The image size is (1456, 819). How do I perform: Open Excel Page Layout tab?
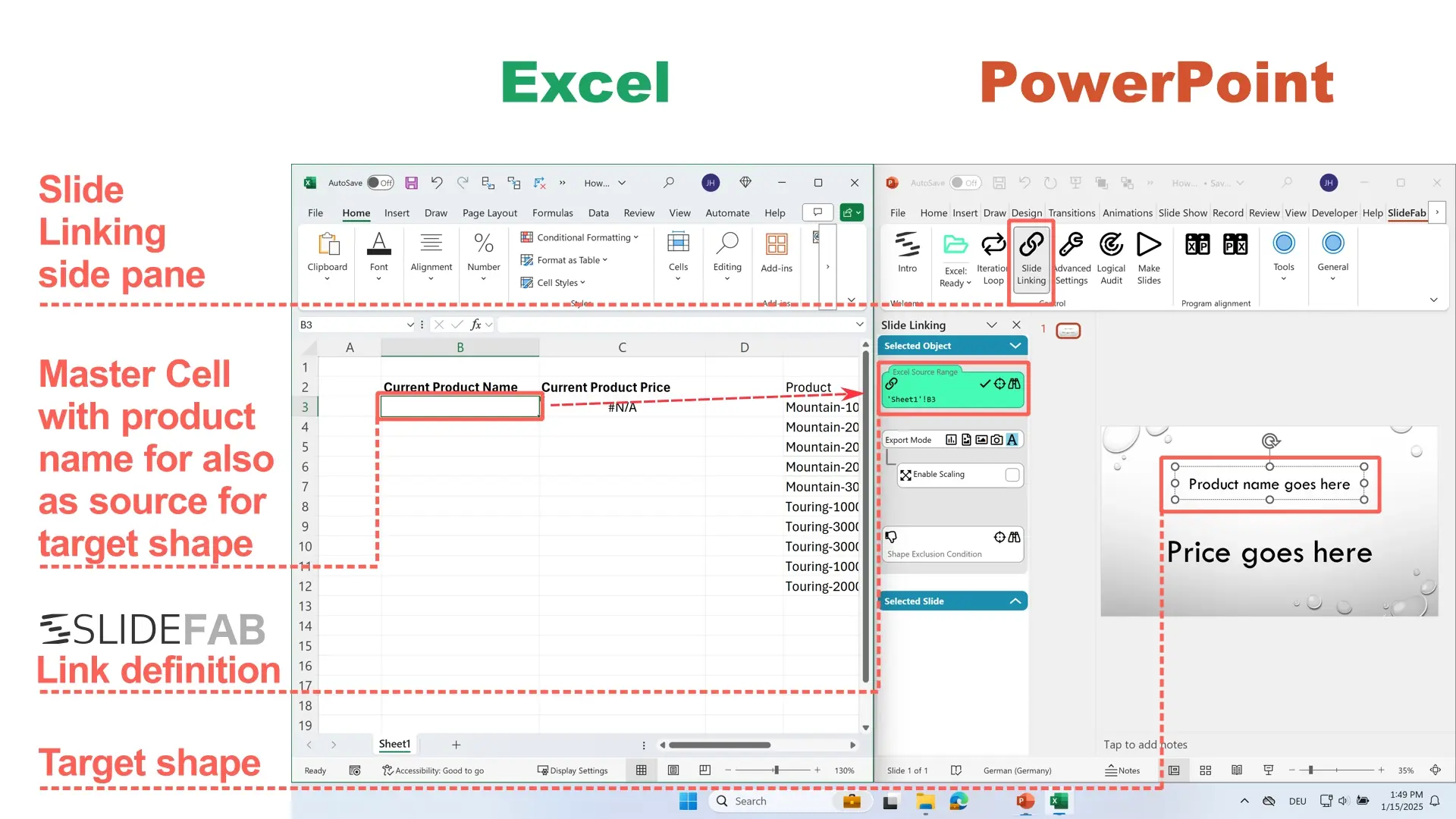[x=490, y=213]
